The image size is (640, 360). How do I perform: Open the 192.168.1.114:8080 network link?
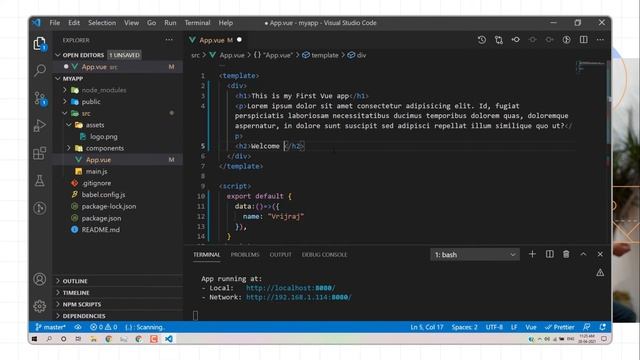point(298,297)
